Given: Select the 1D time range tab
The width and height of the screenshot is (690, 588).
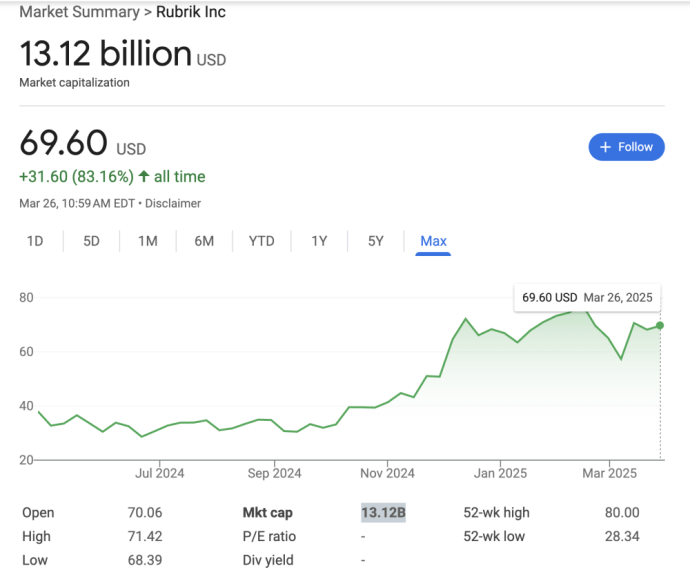Looking at the screenshot, I should click(35, 241).
